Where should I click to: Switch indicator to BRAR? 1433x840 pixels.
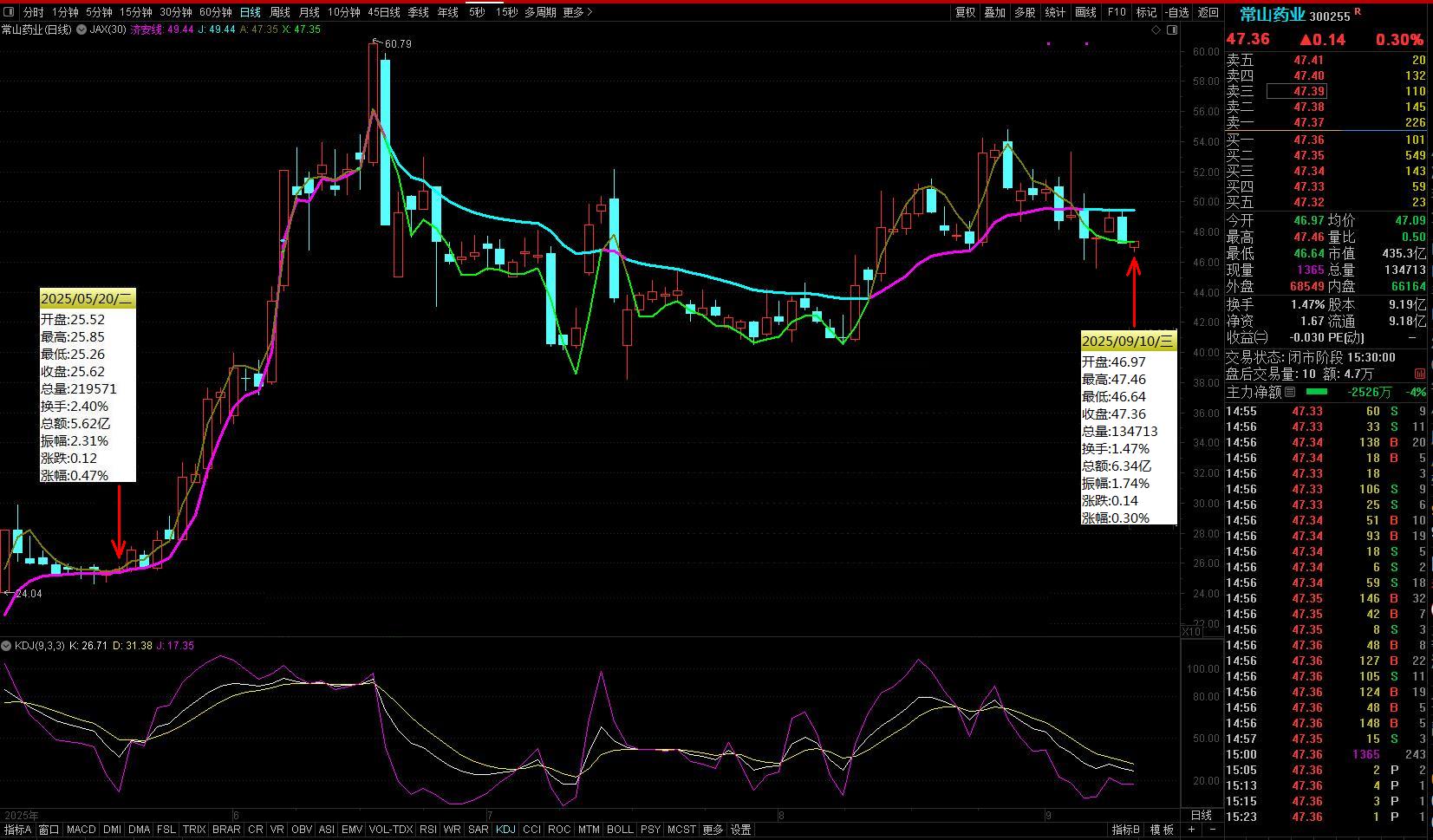pyautogui.click(x=226, y=830)
